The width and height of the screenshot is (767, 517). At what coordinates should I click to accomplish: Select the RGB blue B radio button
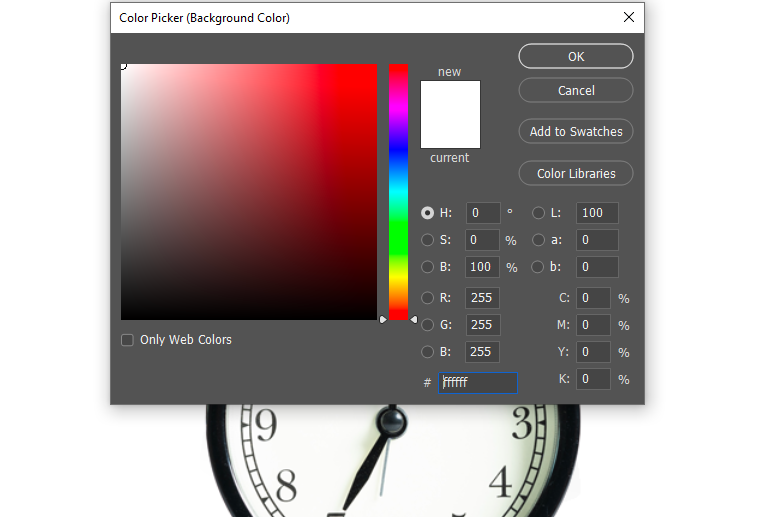click(x=428, y=352)
